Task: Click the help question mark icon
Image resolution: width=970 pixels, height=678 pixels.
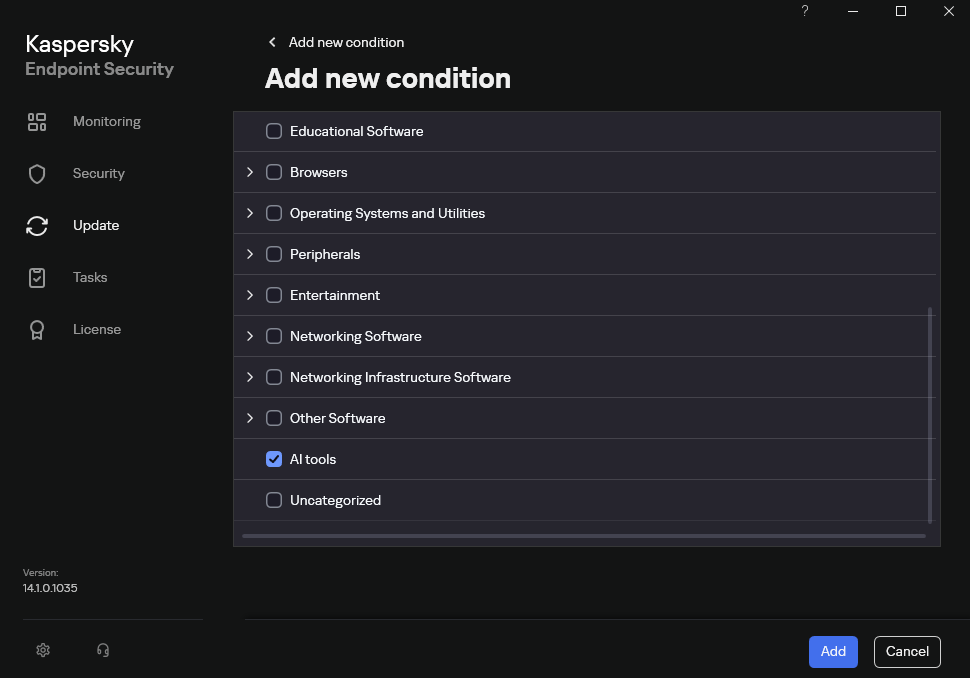Action: pyautogui.click(x=805, y=11)
